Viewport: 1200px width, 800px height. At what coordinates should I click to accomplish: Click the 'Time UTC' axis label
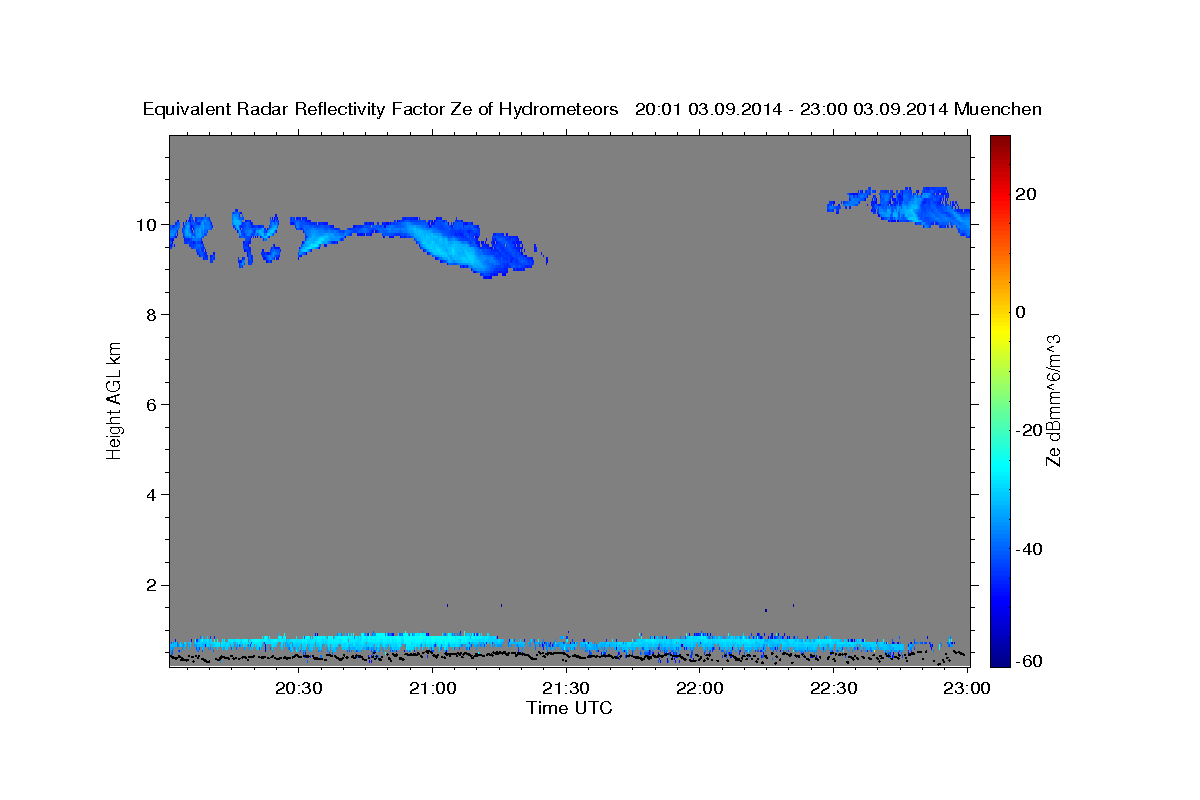pyautogui.click(x=569, y=708)
